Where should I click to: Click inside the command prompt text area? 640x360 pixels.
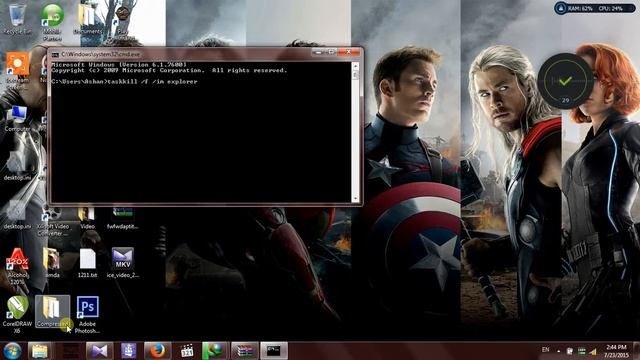click(201, 132)
